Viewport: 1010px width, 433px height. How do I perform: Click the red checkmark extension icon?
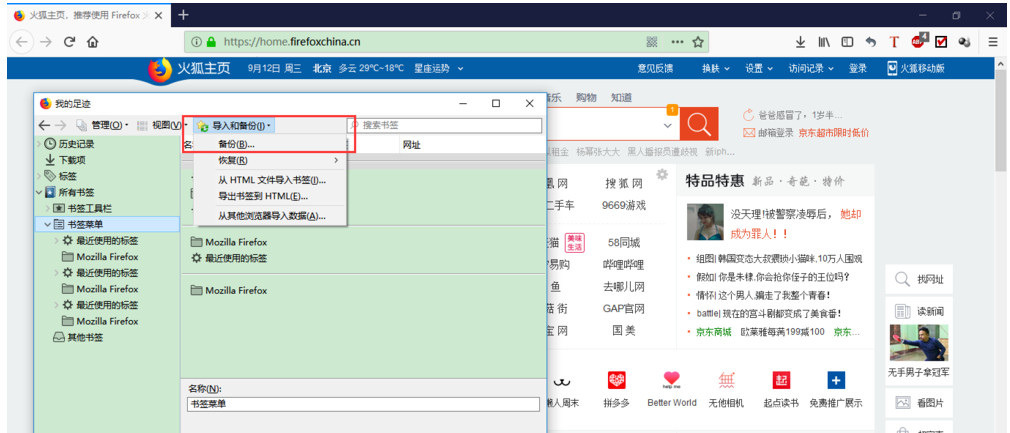(x=941, y=42)
